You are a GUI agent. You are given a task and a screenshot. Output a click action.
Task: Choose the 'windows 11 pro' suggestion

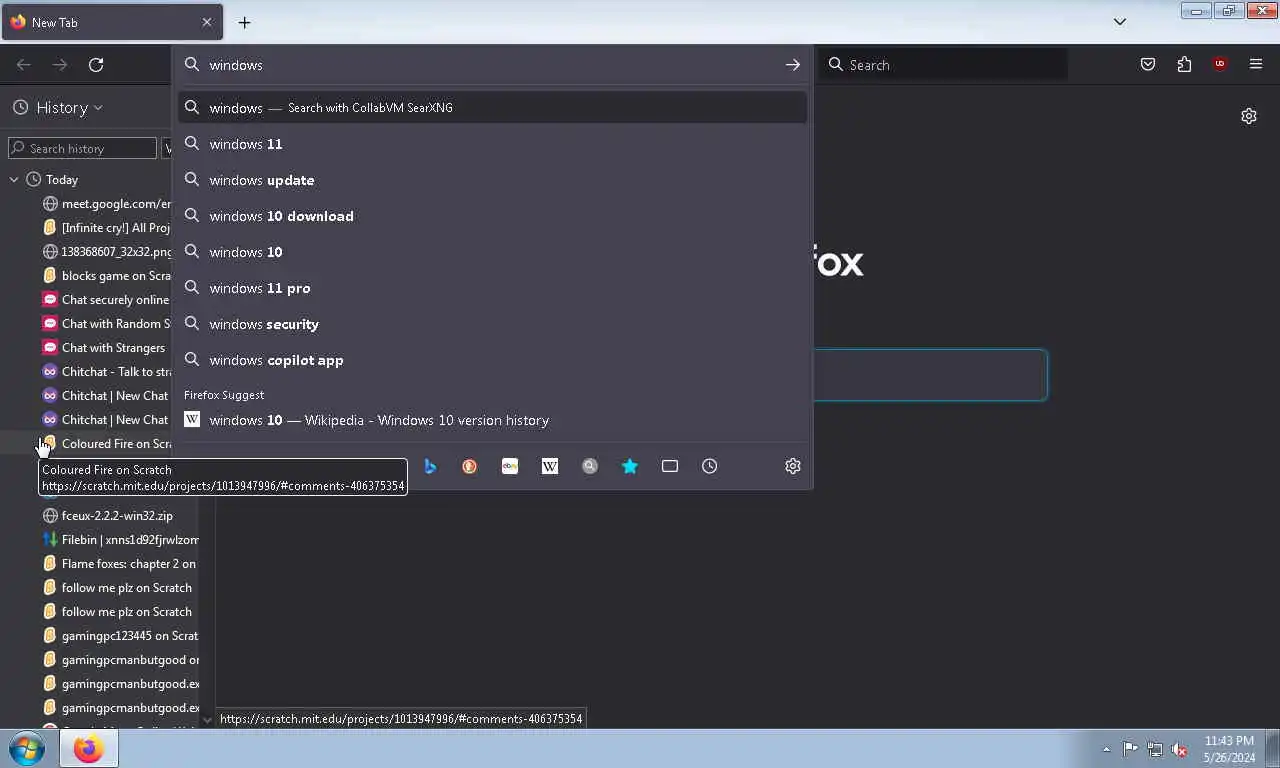tap(492, 288)
